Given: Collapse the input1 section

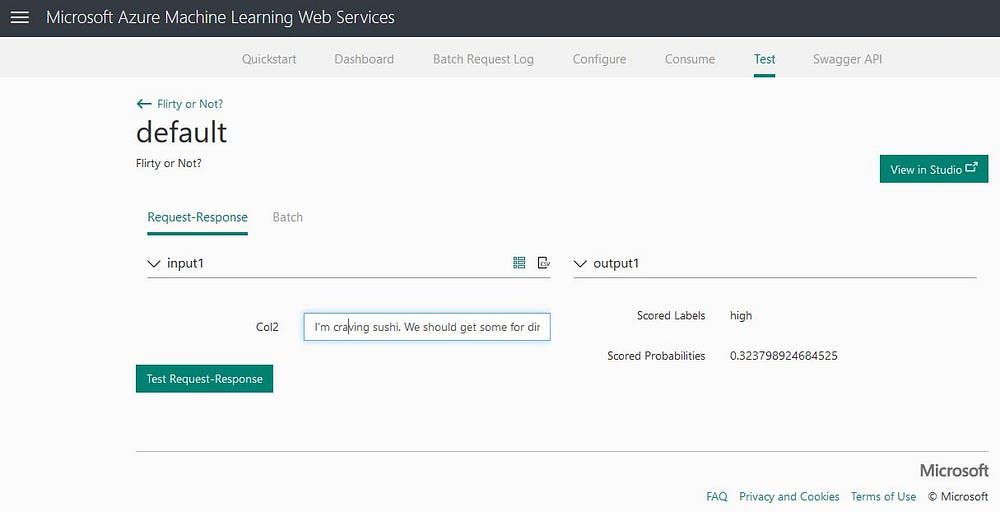Looking at the screenshot, I should (x=154, y=263).
